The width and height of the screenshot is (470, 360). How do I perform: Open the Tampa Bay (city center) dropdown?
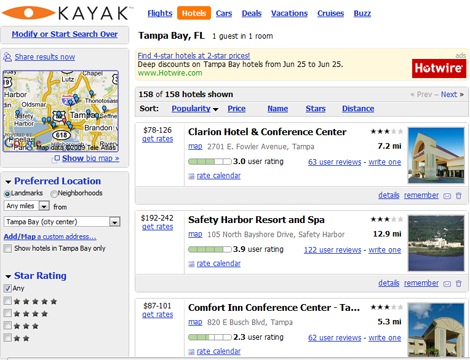62,222
